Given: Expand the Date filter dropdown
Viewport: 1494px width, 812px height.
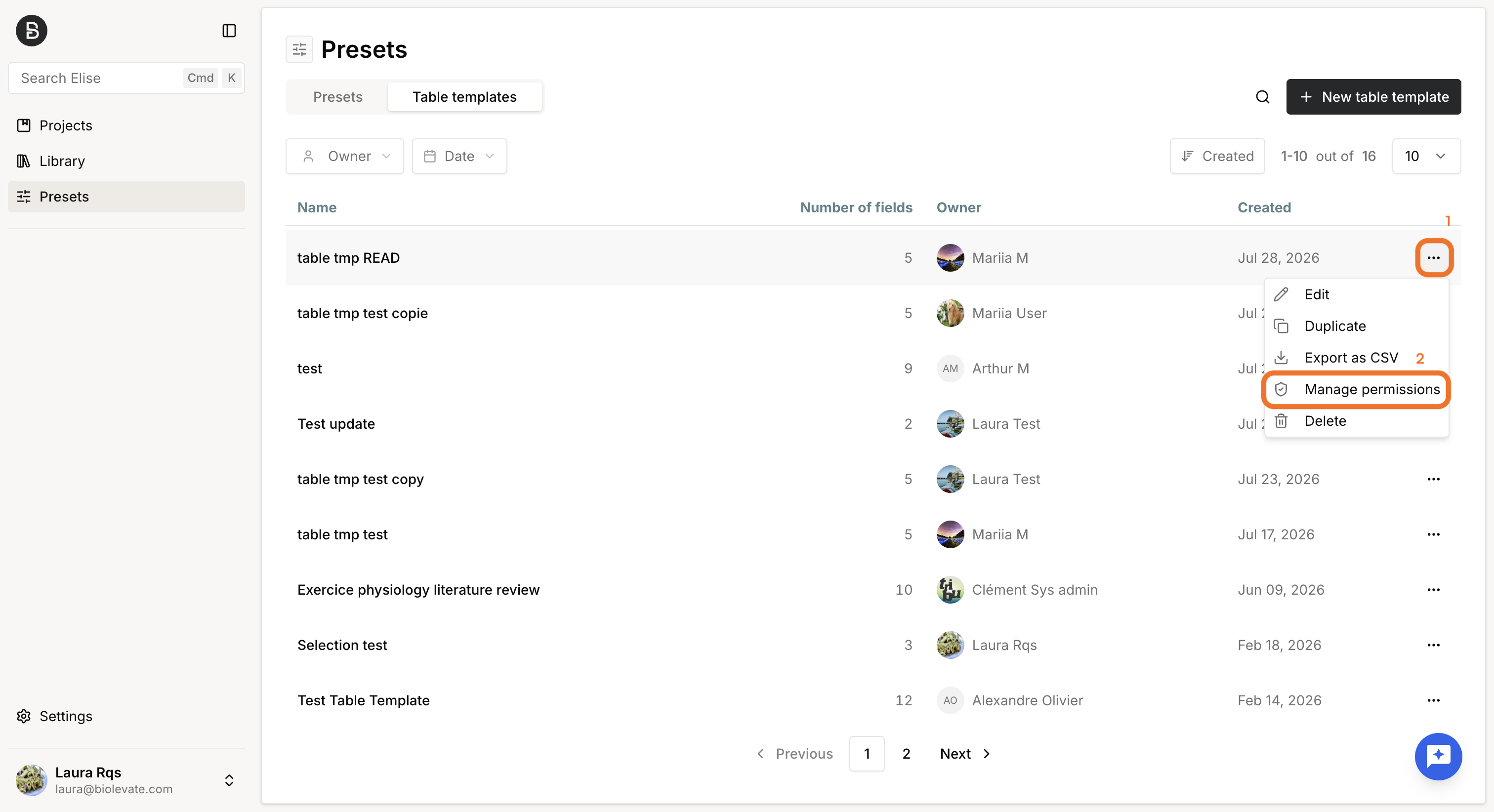Looking at the screenshot, I should coord(459,156).
